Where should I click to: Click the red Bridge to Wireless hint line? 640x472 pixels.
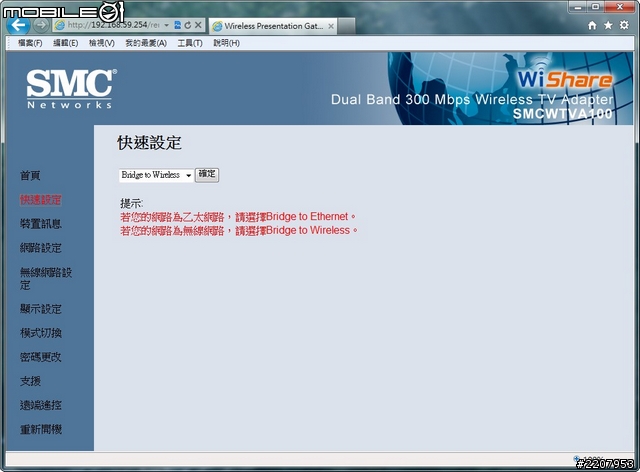click(x=239, y=231)
